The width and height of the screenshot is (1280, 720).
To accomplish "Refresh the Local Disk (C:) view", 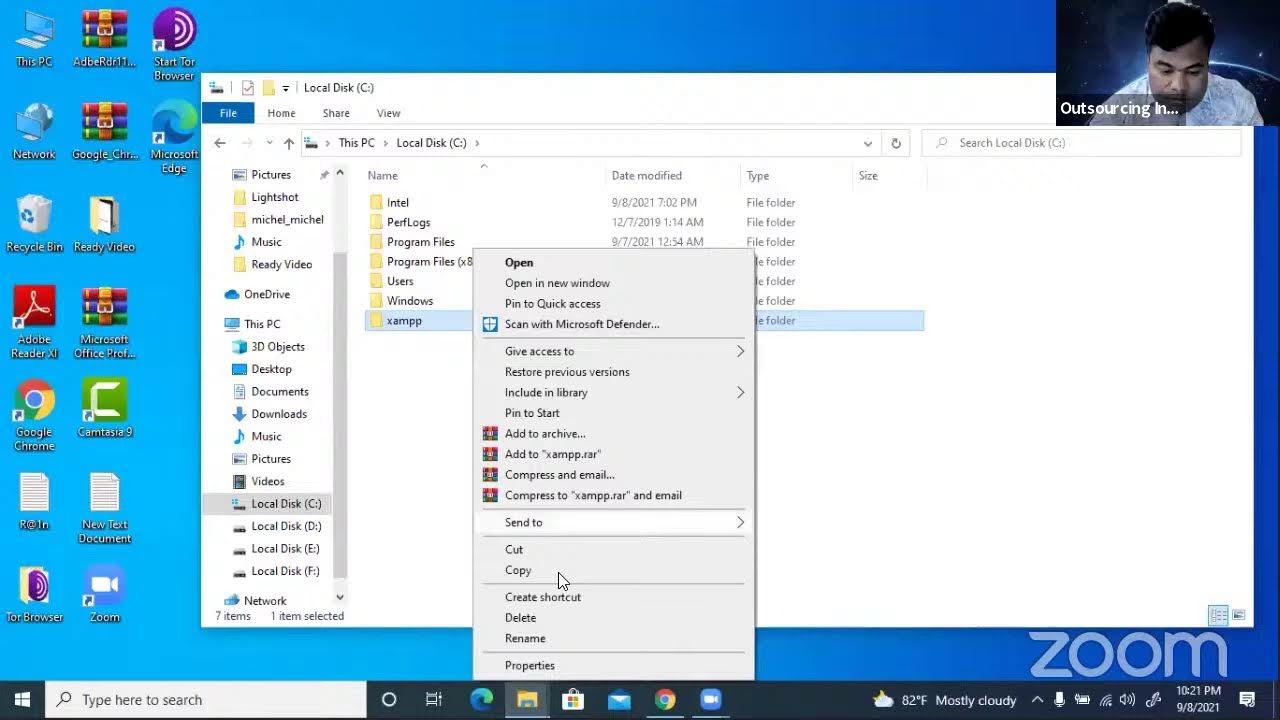I will pyautogui.click(x=896, y=143).
